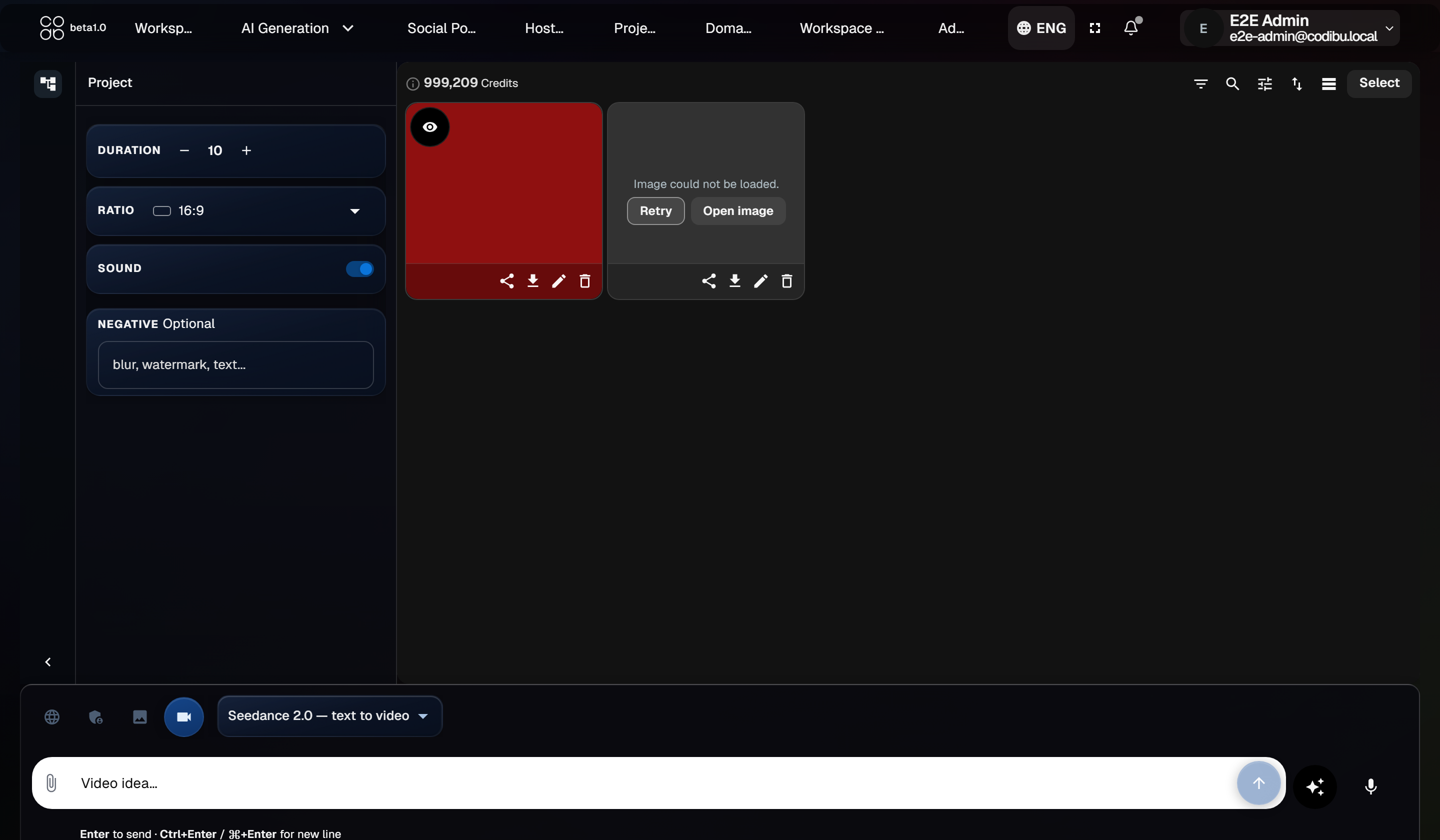Share the failed image card
The width and height of the screenshot is (1440, 840).
pyautogui.click(x=708, y=280)
